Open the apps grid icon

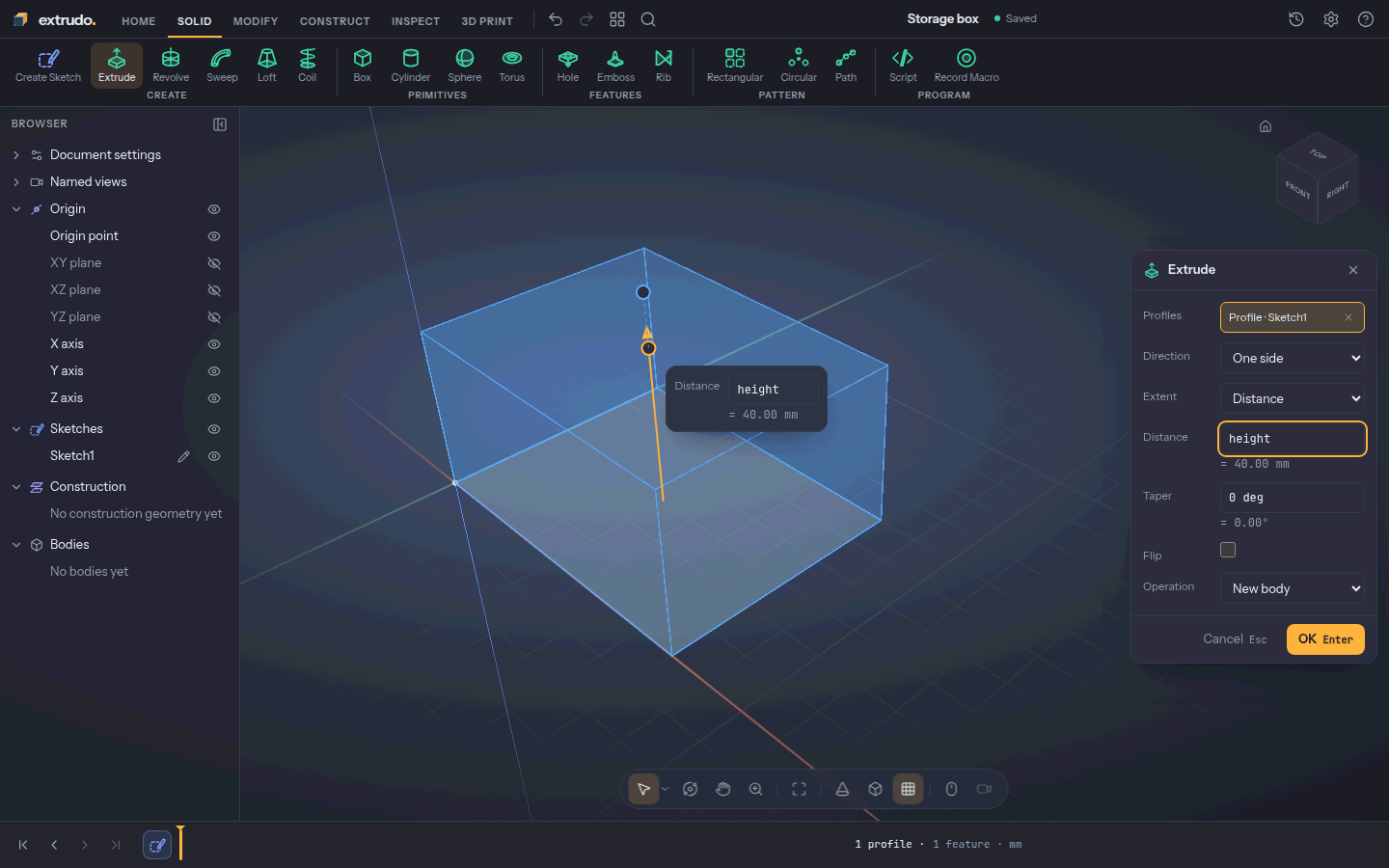(617, 19)
